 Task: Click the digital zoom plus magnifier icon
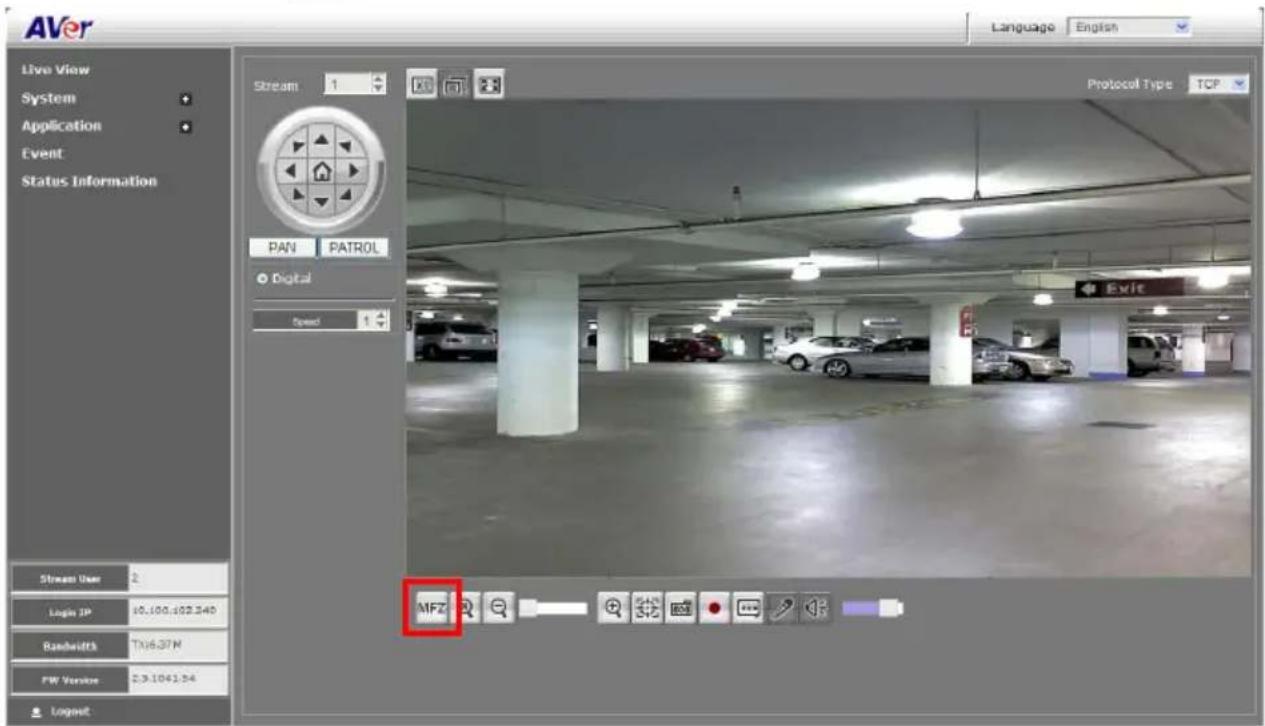tap(612, 607)
